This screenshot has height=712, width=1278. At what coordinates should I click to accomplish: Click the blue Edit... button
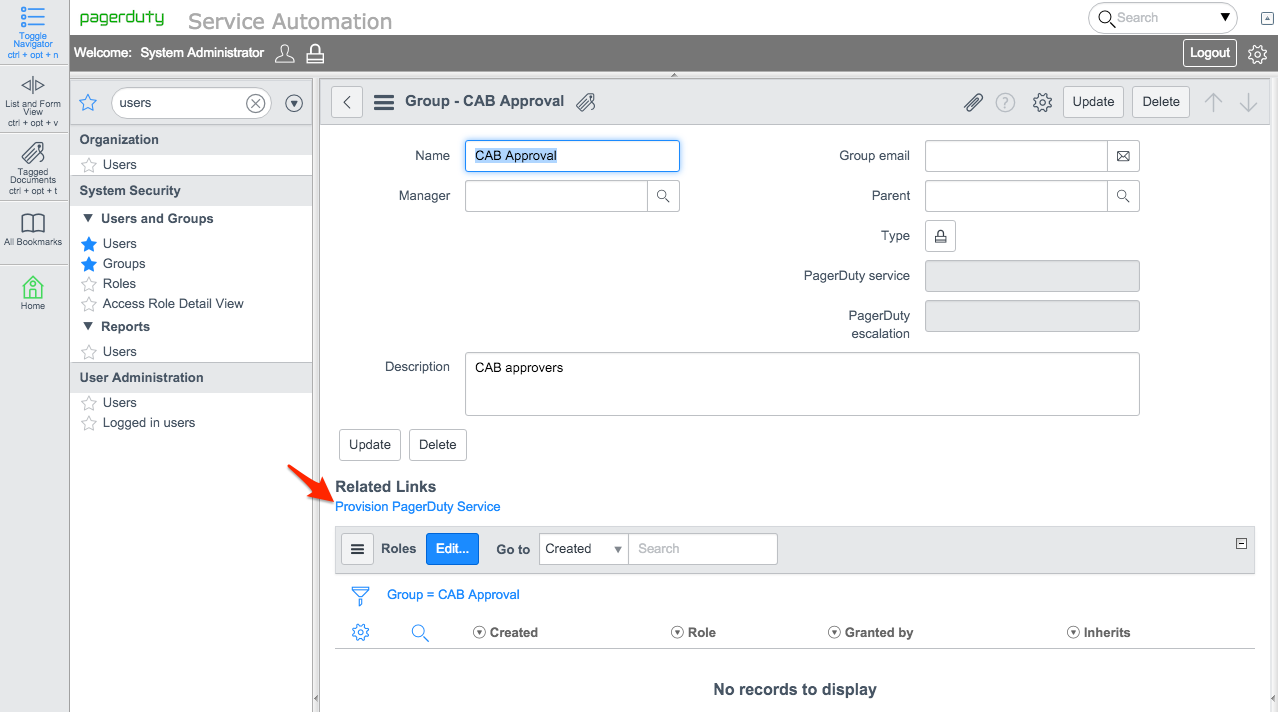click(x=452, y=549)
